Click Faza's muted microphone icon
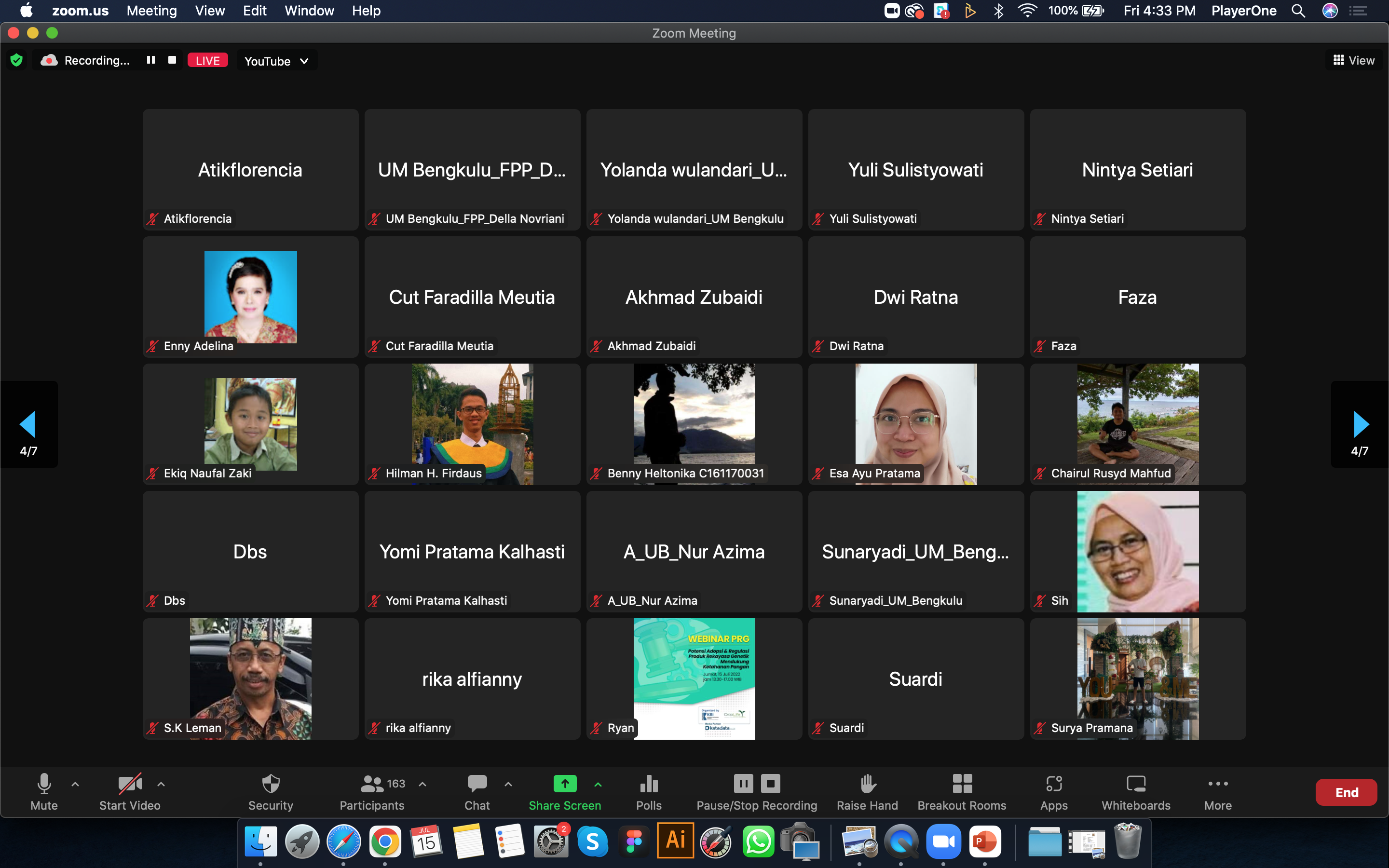The height and width of the screenshot is (868, 1389). coord(1040,346)
